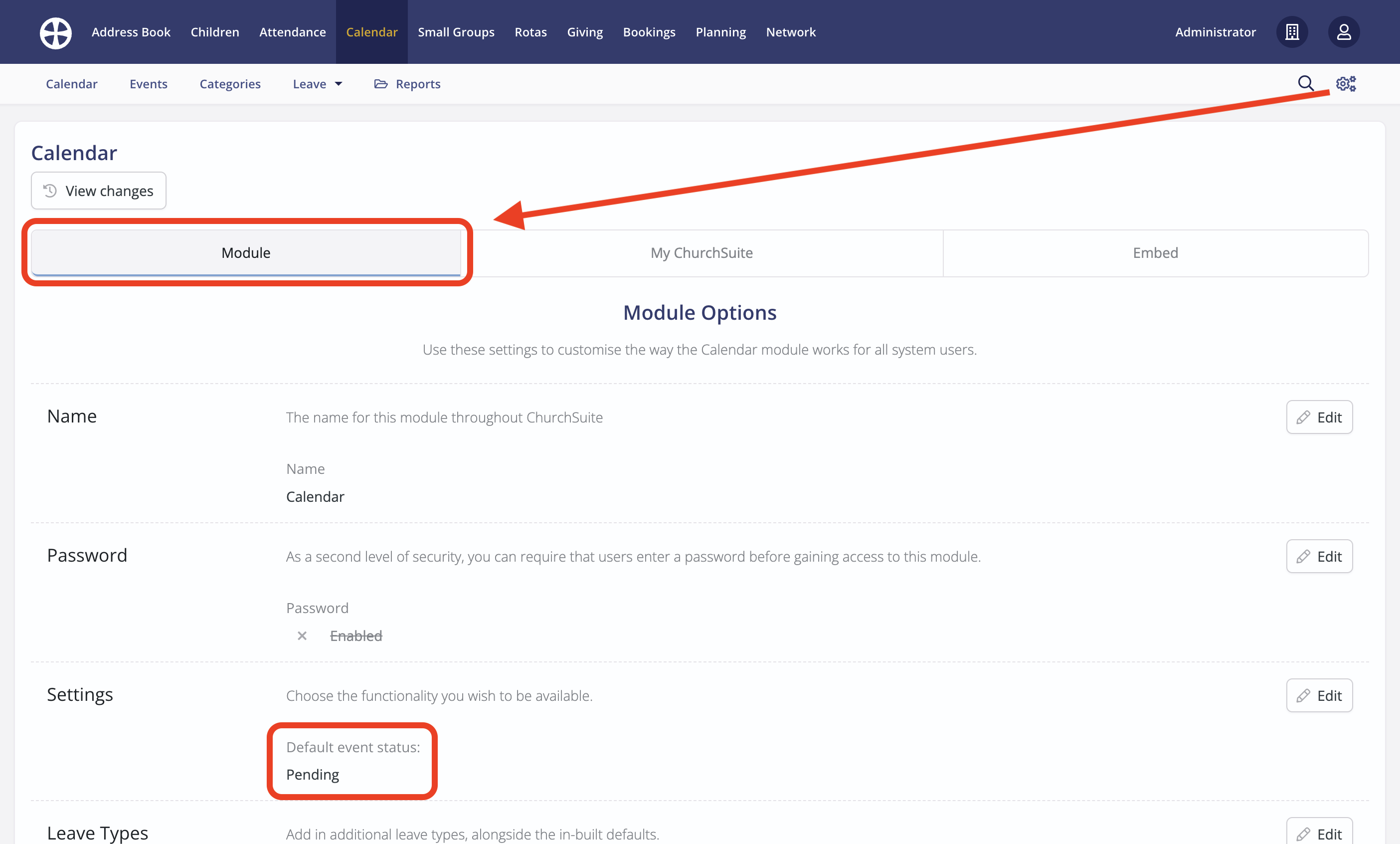The width and height of the screenshot is (1400, 844).
Task: Click View changes history button
Action: [x=98, y=191]
